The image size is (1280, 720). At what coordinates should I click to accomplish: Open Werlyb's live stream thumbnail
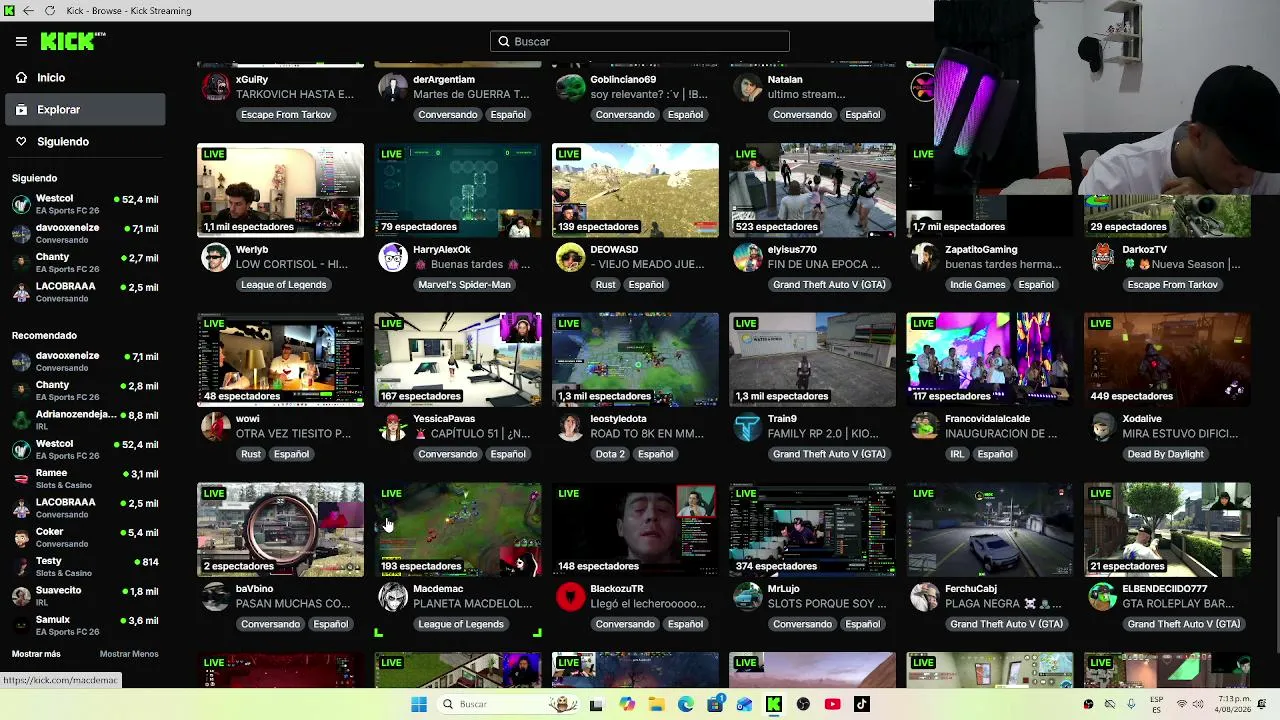[280, 190]
